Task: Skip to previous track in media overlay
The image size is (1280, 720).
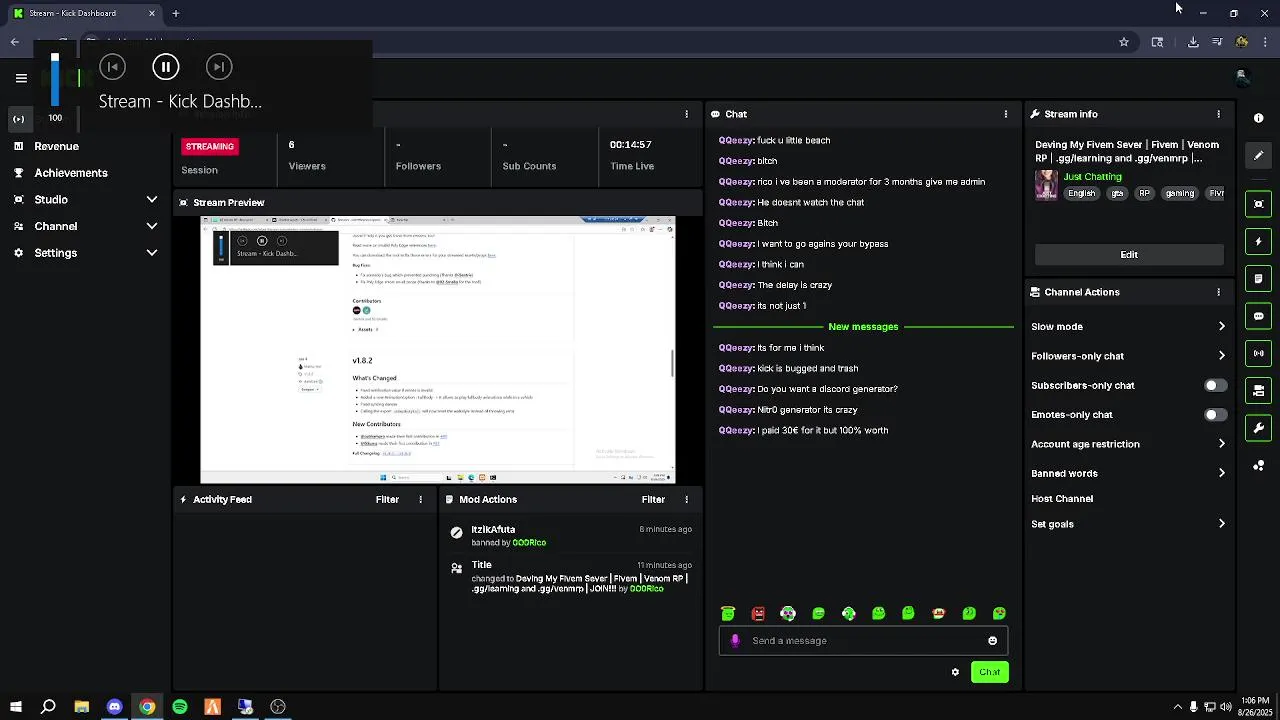Action: 112,67
